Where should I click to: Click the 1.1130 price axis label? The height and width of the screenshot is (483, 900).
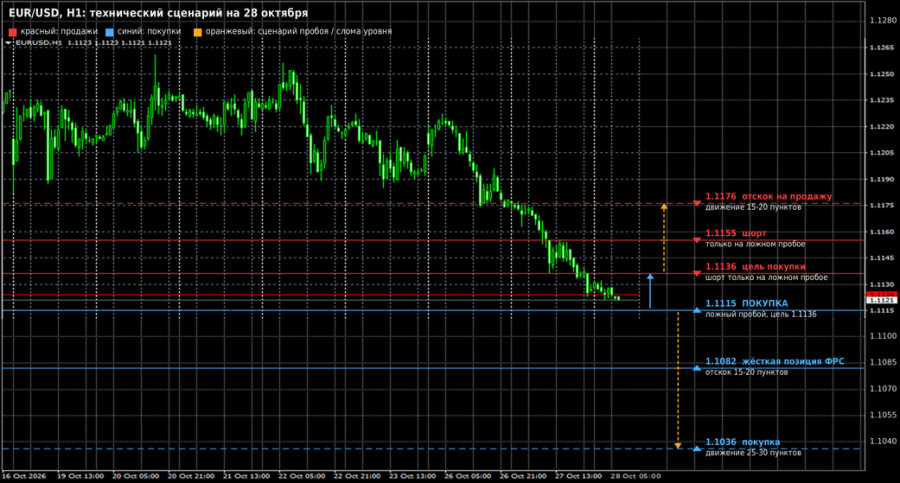(x=883, y=285)
